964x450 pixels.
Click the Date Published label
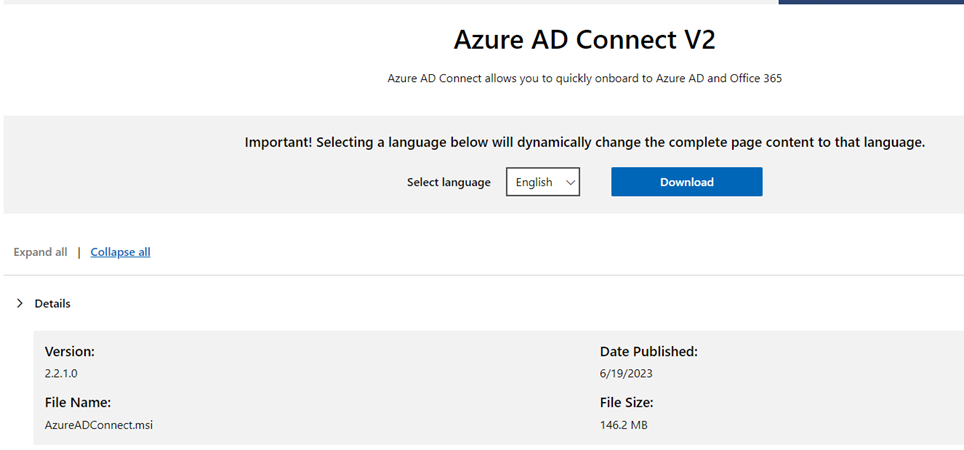point(648,352)
